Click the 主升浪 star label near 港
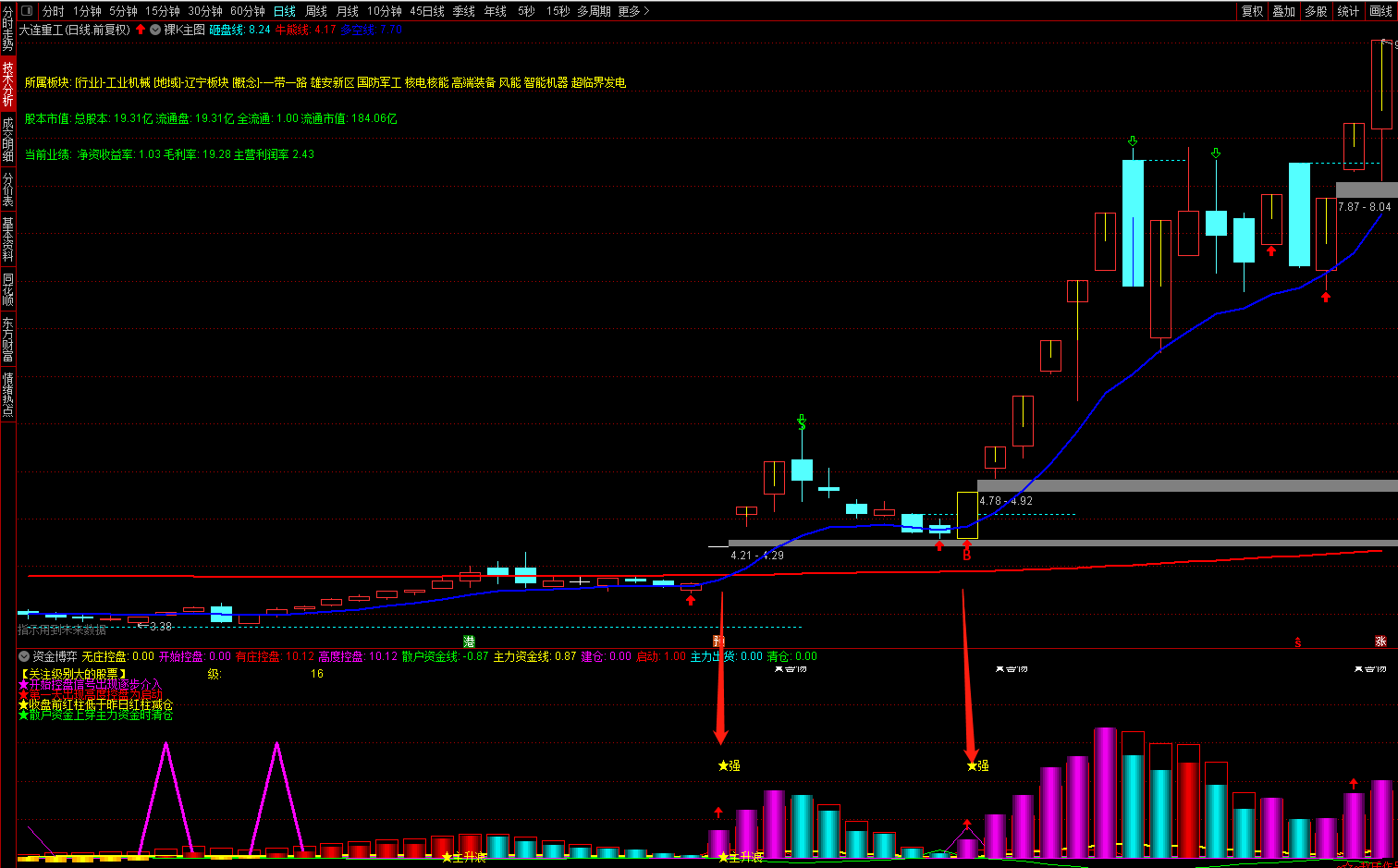 tap(464, 858)
